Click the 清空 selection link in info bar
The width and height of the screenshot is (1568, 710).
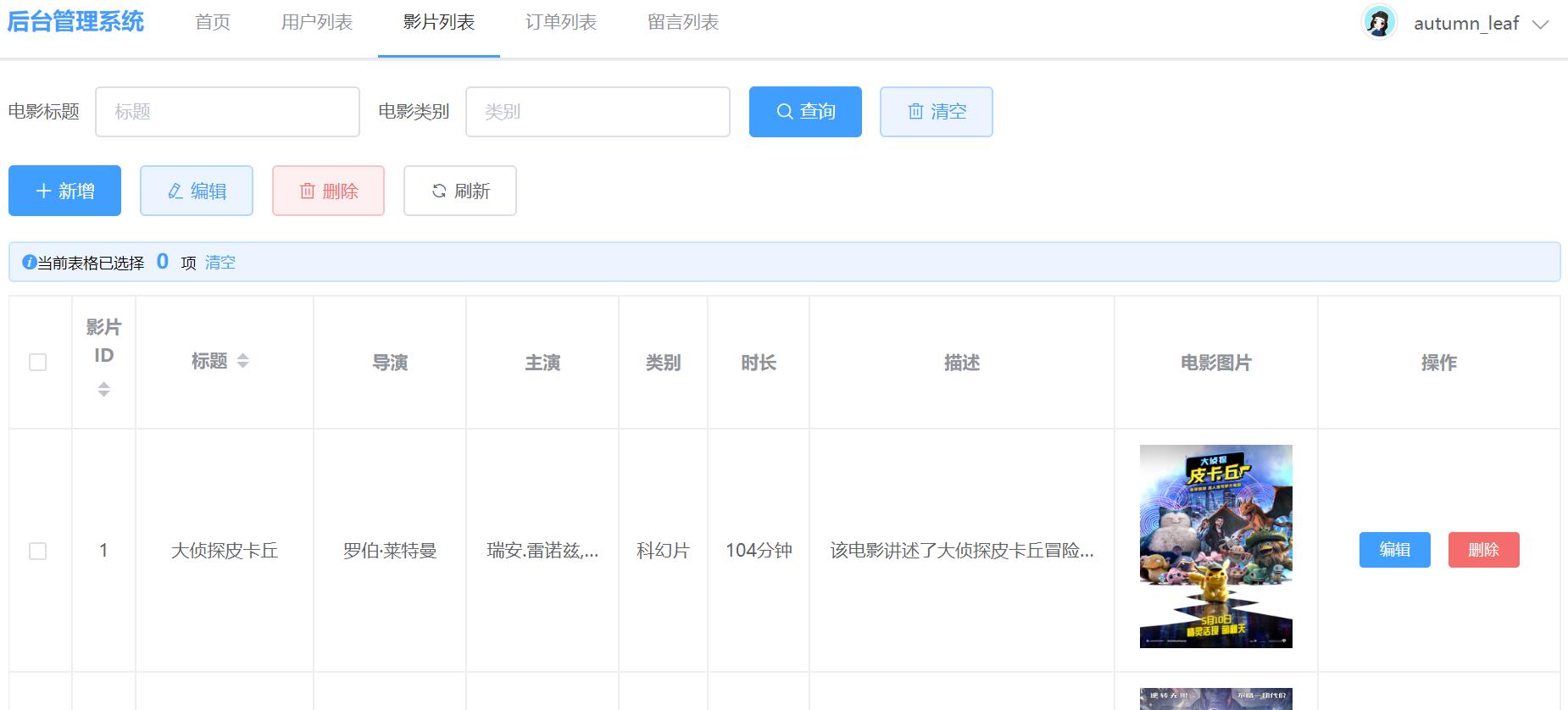coord(220,263)
